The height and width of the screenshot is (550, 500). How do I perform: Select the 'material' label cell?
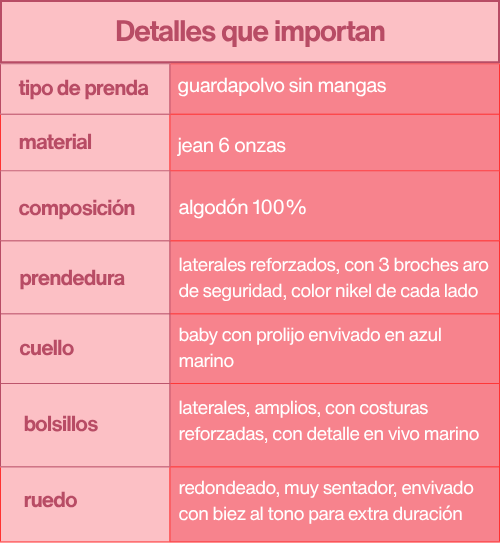tap(85, 142)
